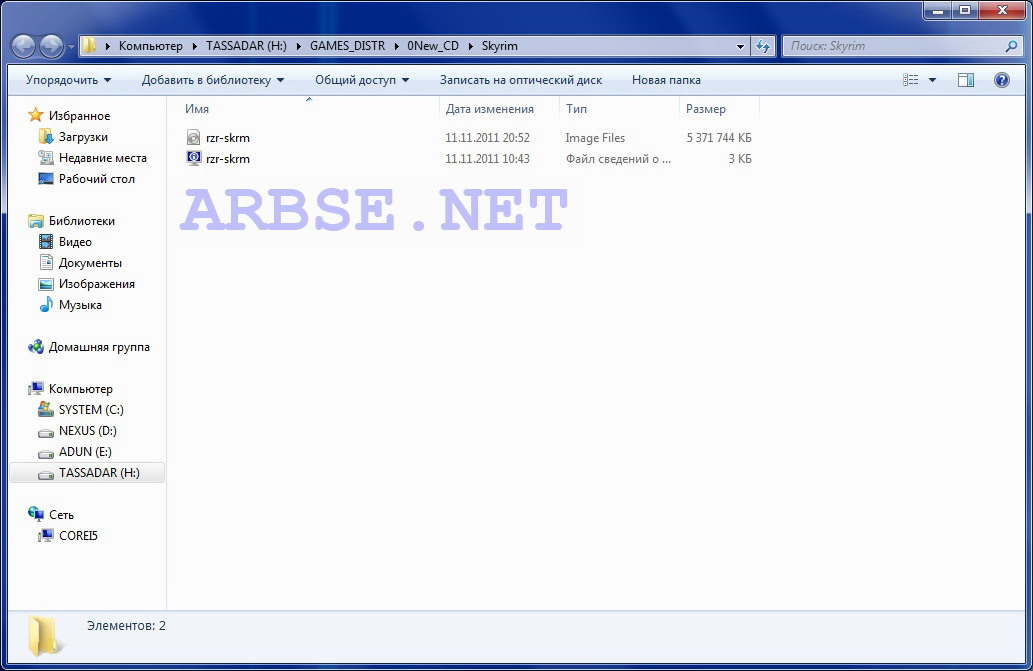Go forward with the Forward arrow button

(51, 46)
